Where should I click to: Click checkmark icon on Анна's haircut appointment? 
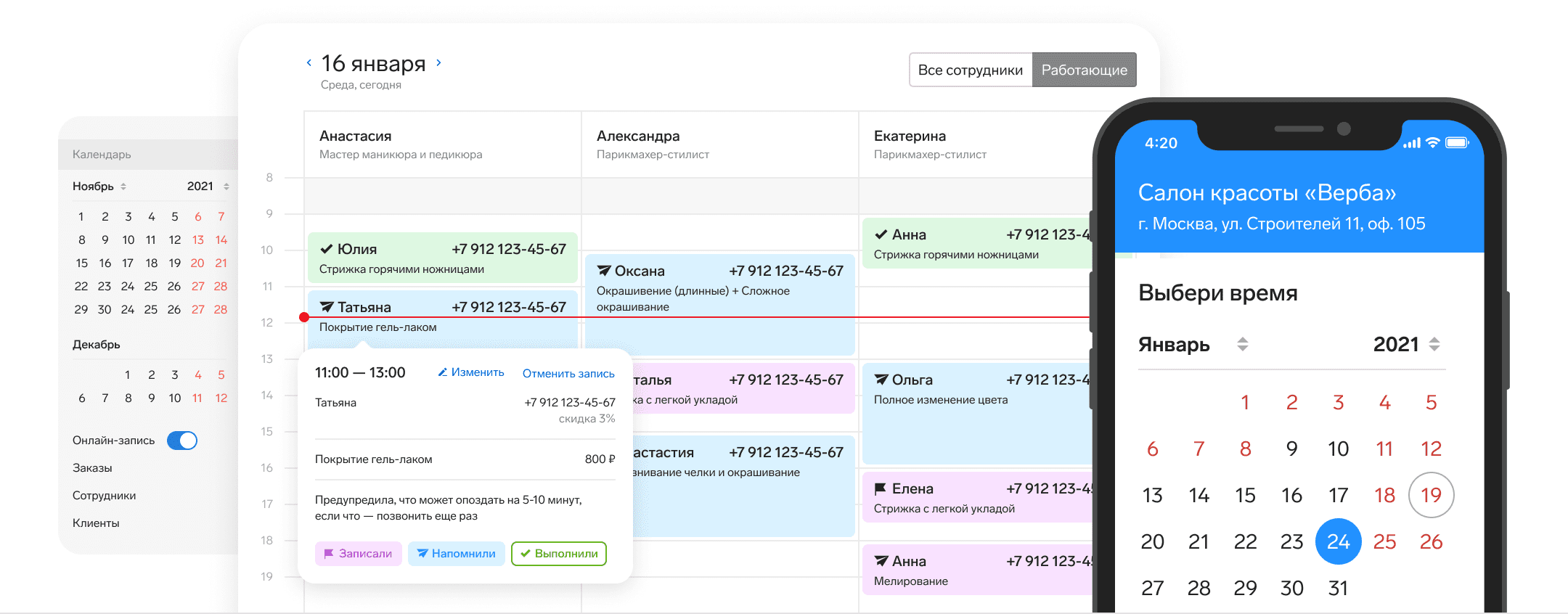click(881, 234)
